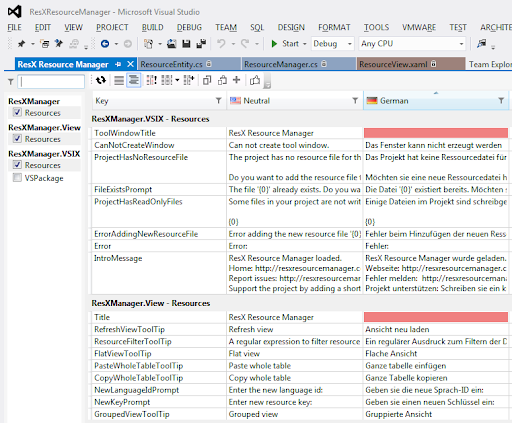Click the plus icon to add key
The width and height of the screenshot is (512, 423).
point(237,80)
